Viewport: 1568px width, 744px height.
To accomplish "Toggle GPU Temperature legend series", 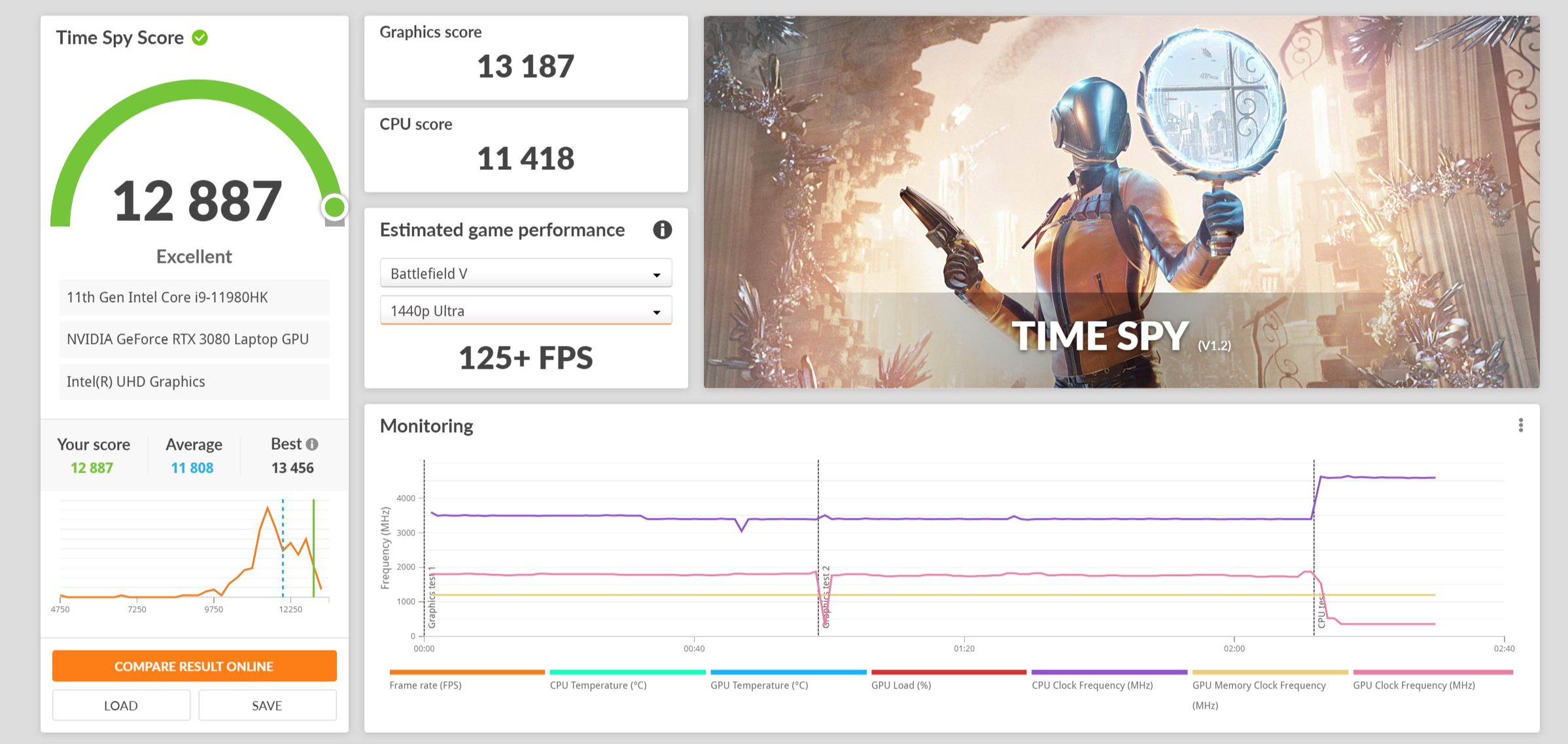I will (759, 685).
